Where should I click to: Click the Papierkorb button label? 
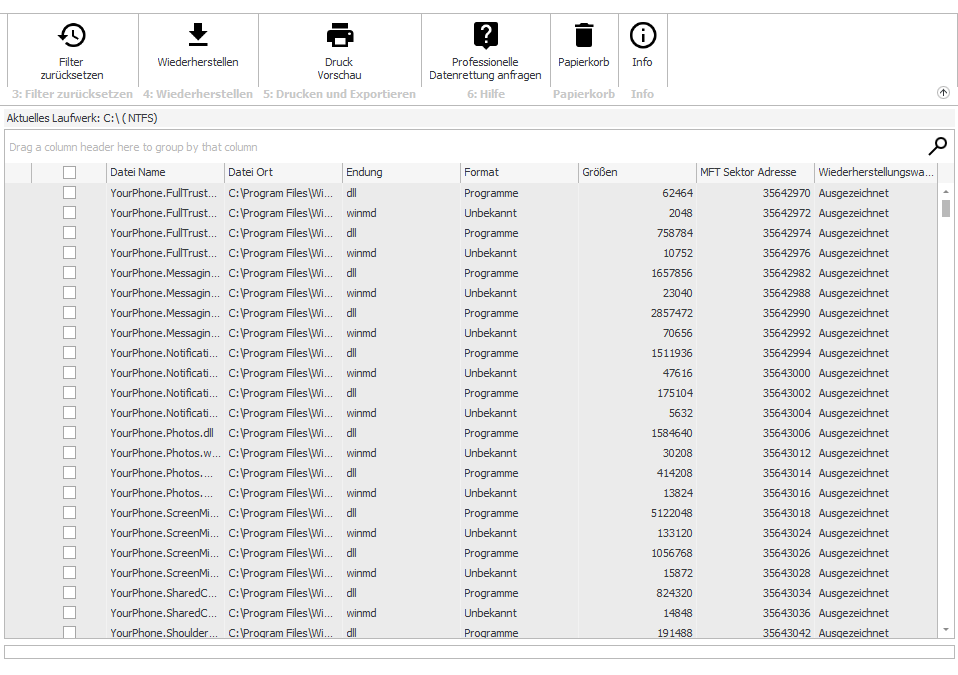583,62
